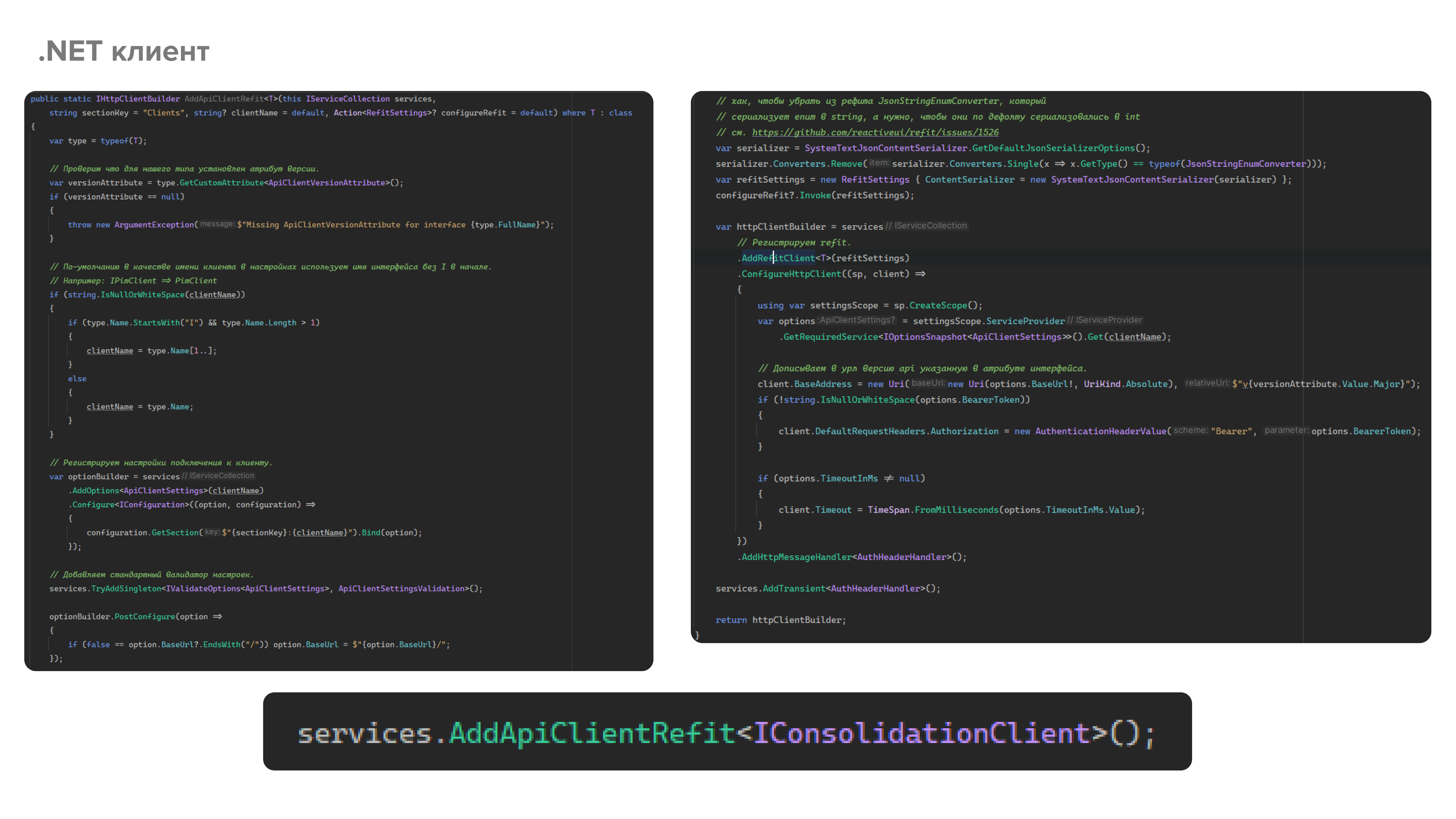Click PostConfigure method on optionBuilder
This screenshot has height=819, width=1456.
(x=145, y=617)
